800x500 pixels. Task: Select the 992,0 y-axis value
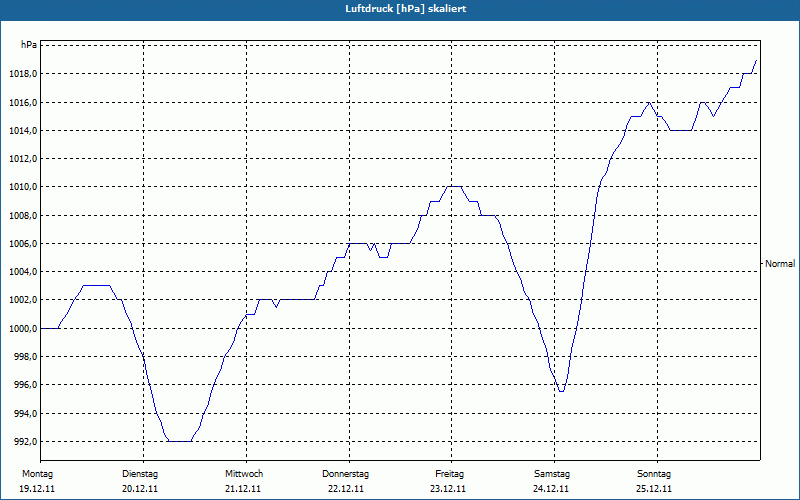(x=25, y=441)
